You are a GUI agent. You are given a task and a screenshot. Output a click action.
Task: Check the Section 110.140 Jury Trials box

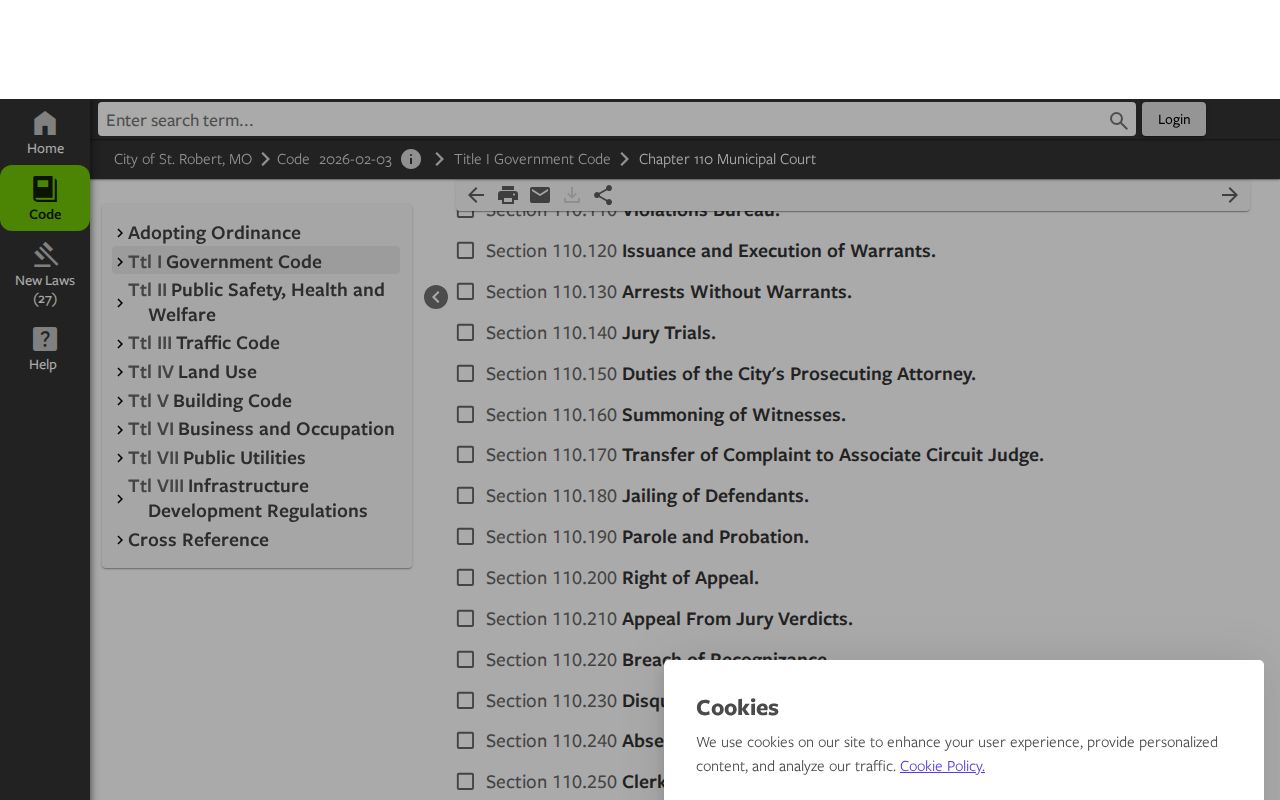pos(465,332)
